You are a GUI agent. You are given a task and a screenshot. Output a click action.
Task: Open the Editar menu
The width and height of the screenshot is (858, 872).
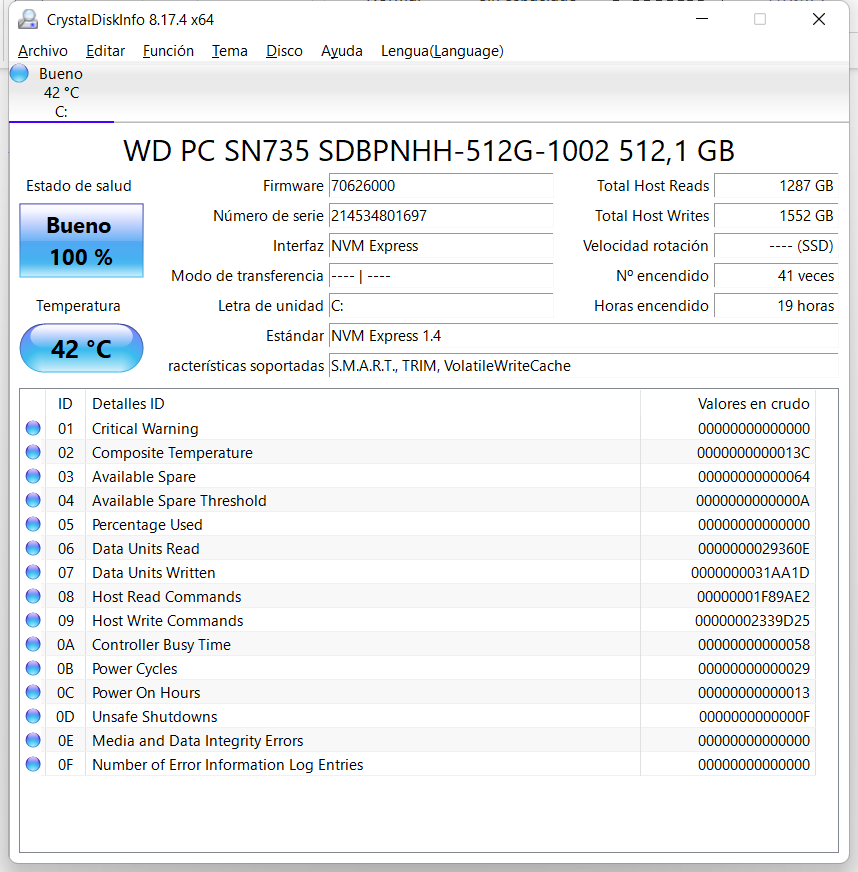105,51
